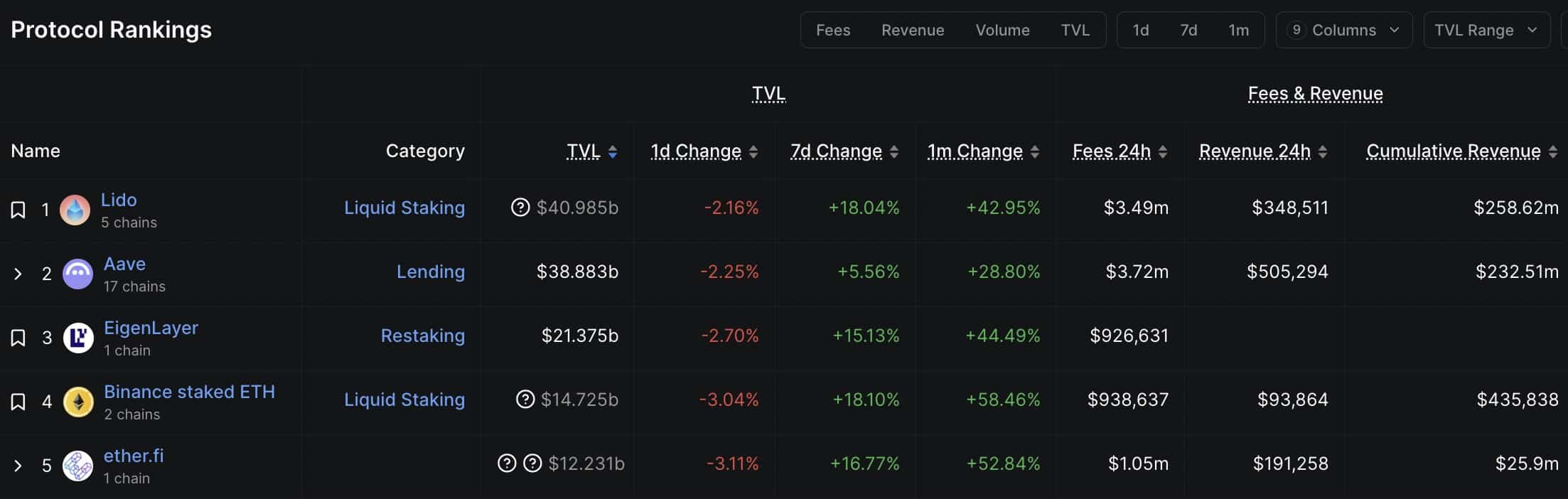The height and width of the screenshot is (499, 1568).
Task: Expand the Aave row chevron
Action: pos(18,274)
